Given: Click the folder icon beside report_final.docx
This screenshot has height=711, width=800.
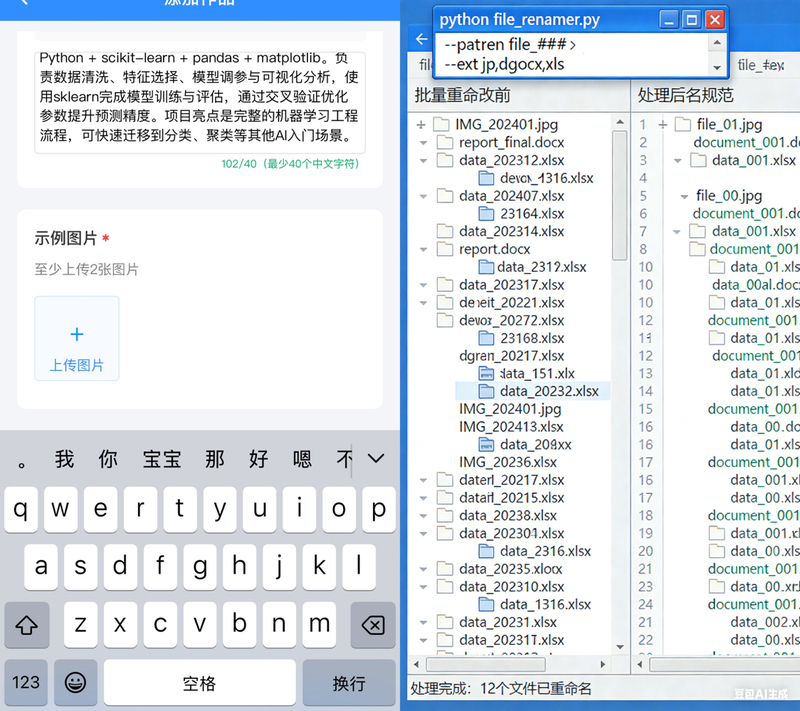Looking at the screenshot, I should [x=445, y=143].
